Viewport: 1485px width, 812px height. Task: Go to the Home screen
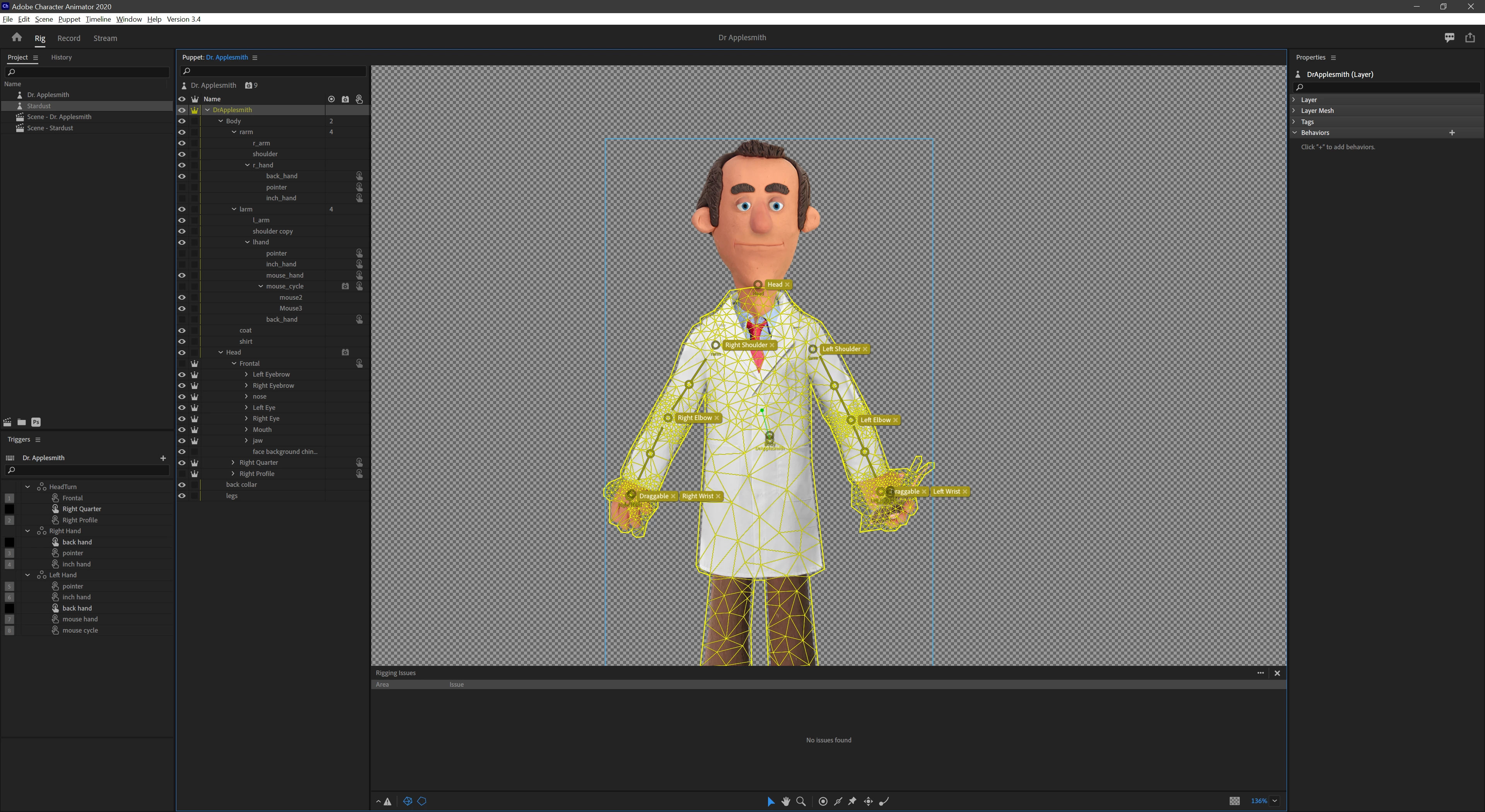point(17,38)
